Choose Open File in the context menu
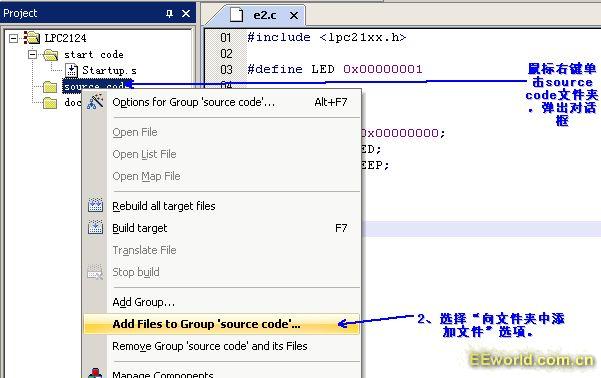The image size is (601, 378). pyautogui.click(x=222, y=132)
